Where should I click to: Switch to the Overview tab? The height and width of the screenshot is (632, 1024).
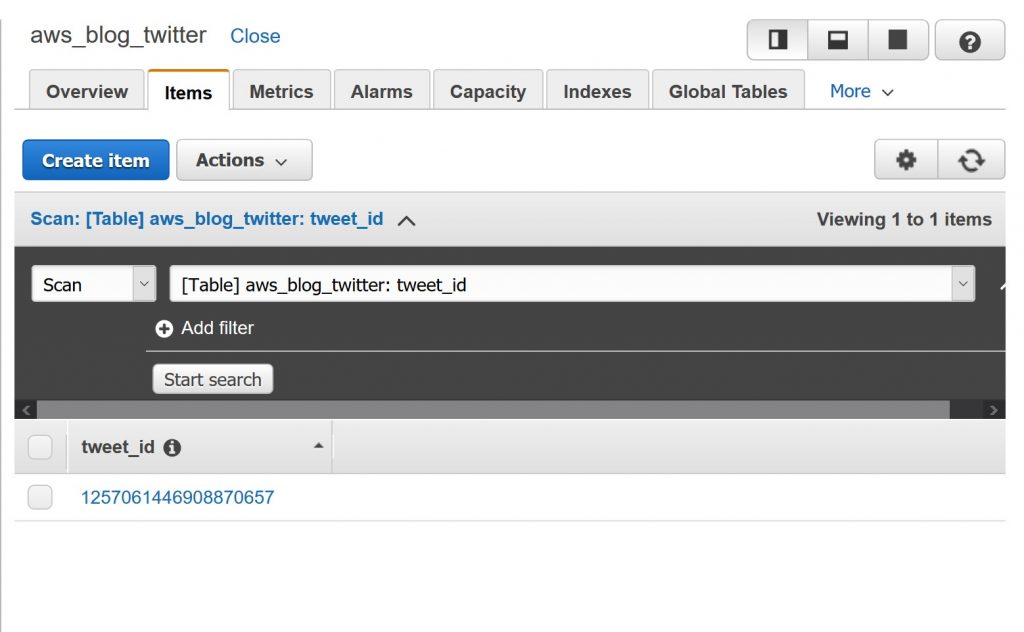[x=87, y=91]
